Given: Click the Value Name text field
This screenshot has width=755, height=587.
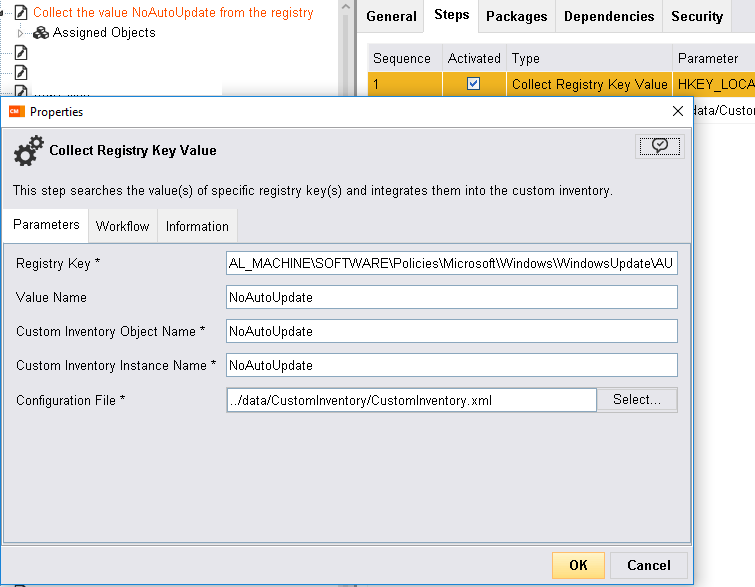Looking at the screenshot, I should tap(452, 298).
